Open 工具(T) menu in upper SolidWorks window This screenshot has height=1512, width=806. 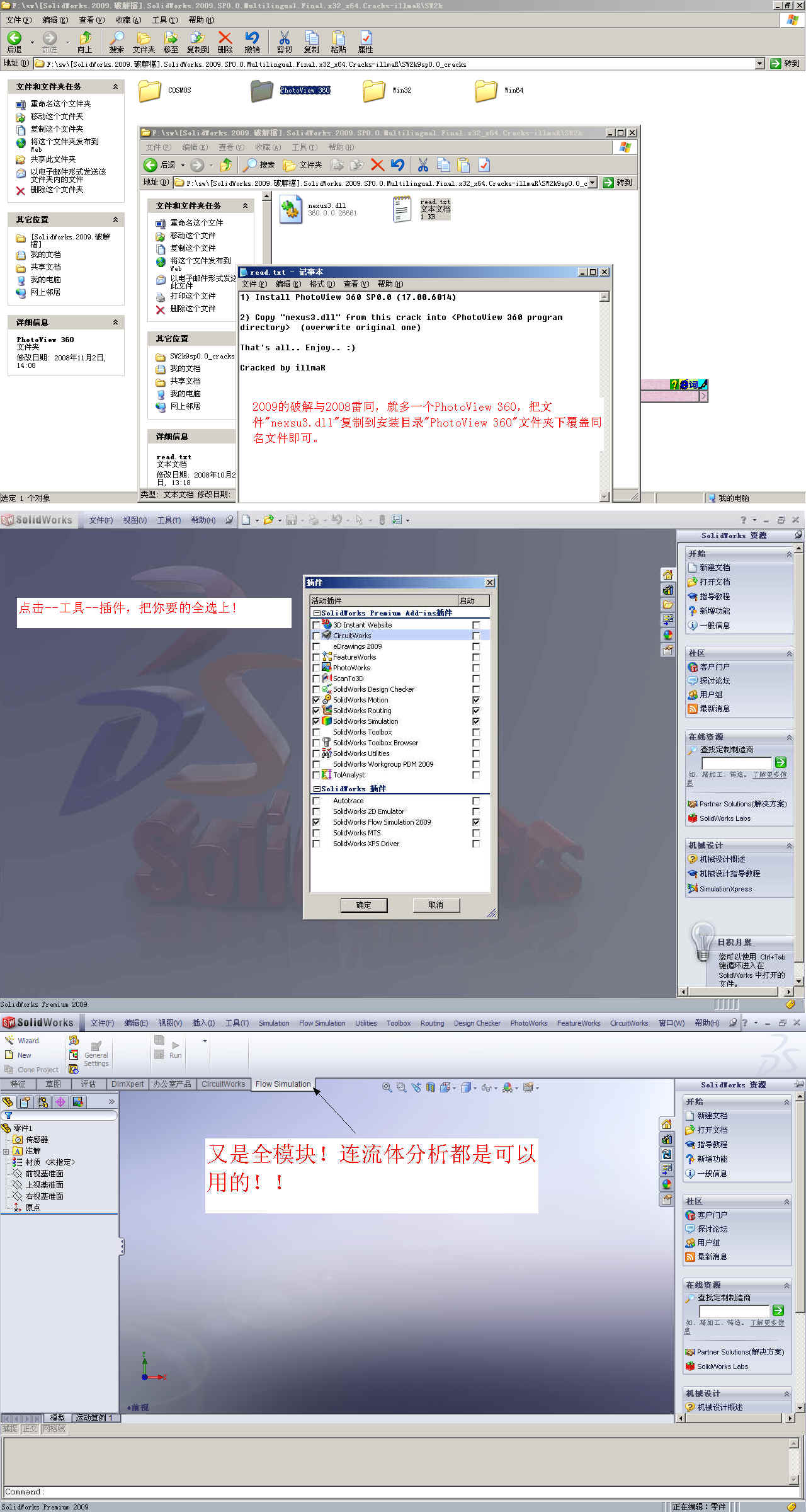pyautogui.click(x=169, y=520)
